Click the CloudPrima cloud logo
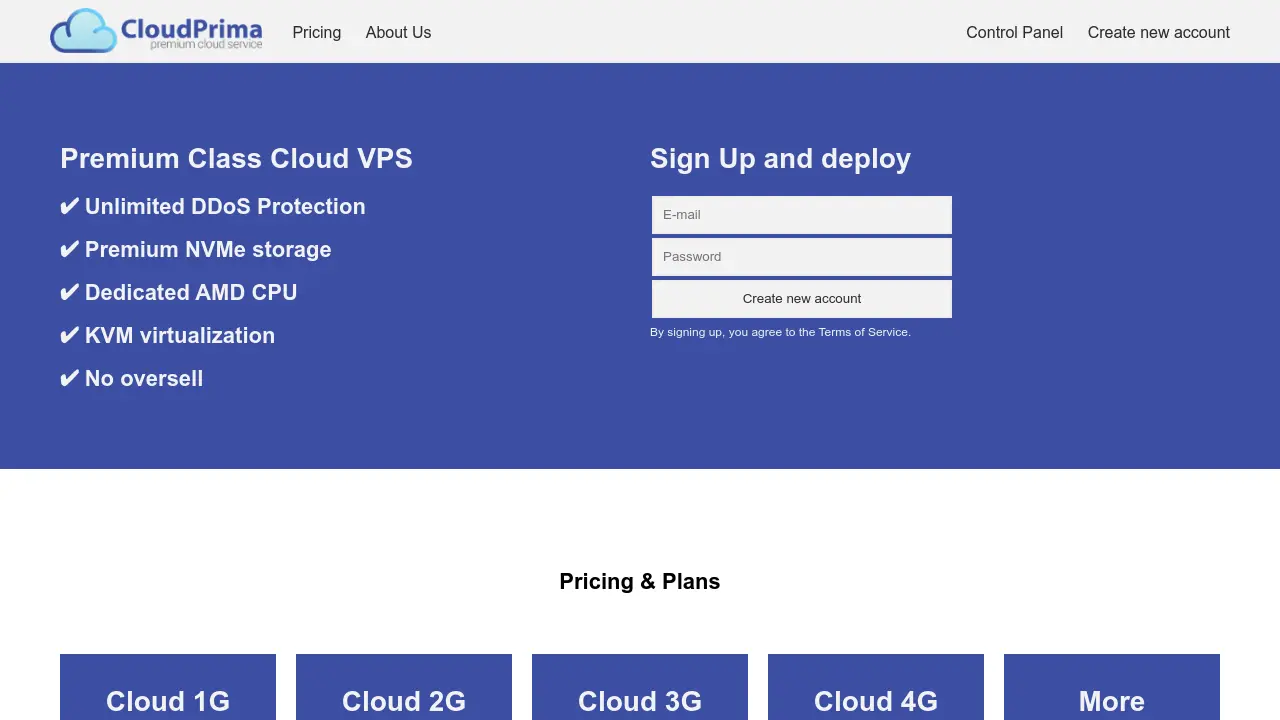 click(83, 31)
